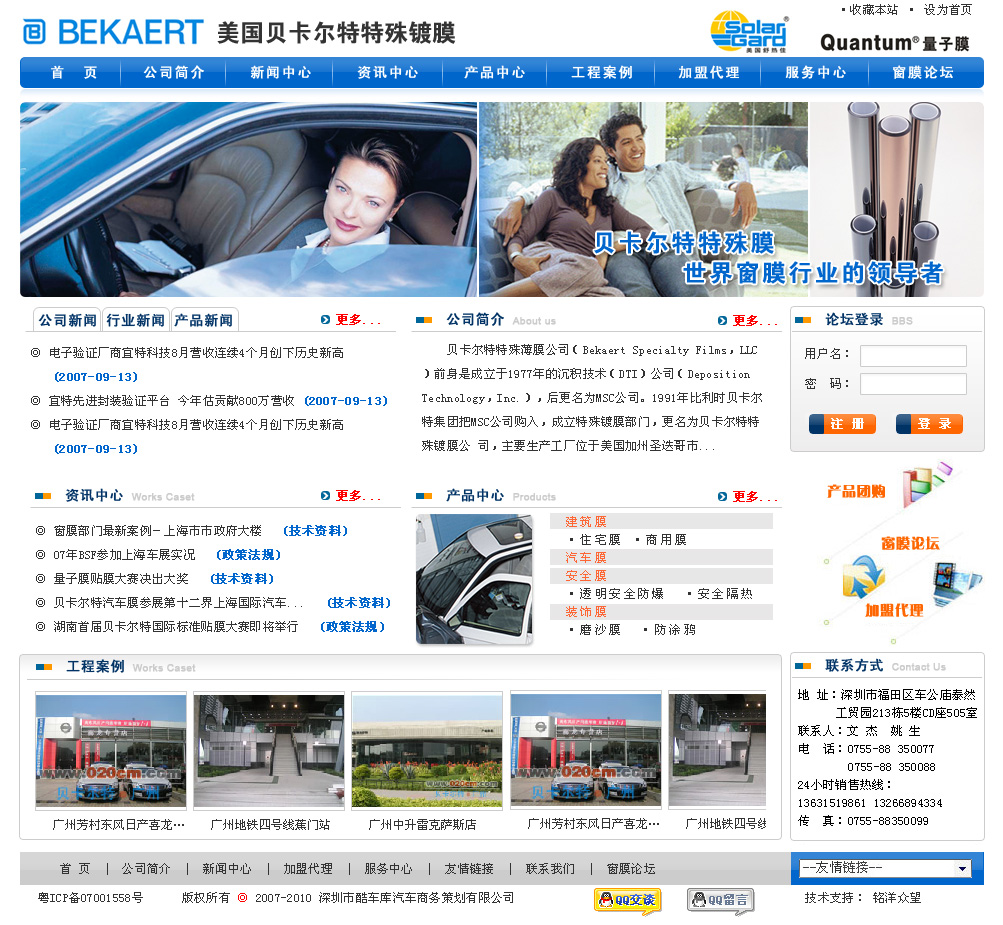Select 住宅膜 product subcategory

[x=600, y=539]
